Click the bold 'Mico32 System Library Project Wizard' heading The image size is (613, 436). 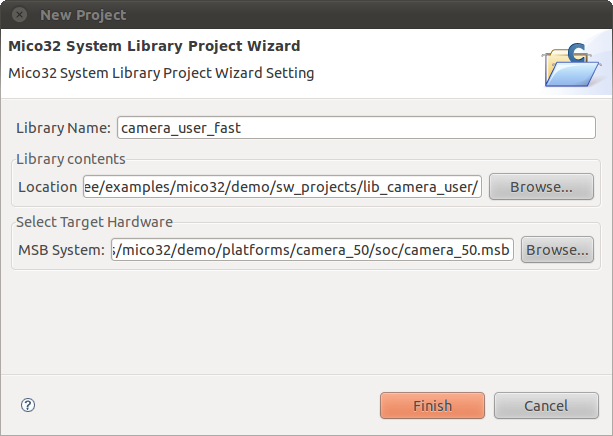coord(154,46)
